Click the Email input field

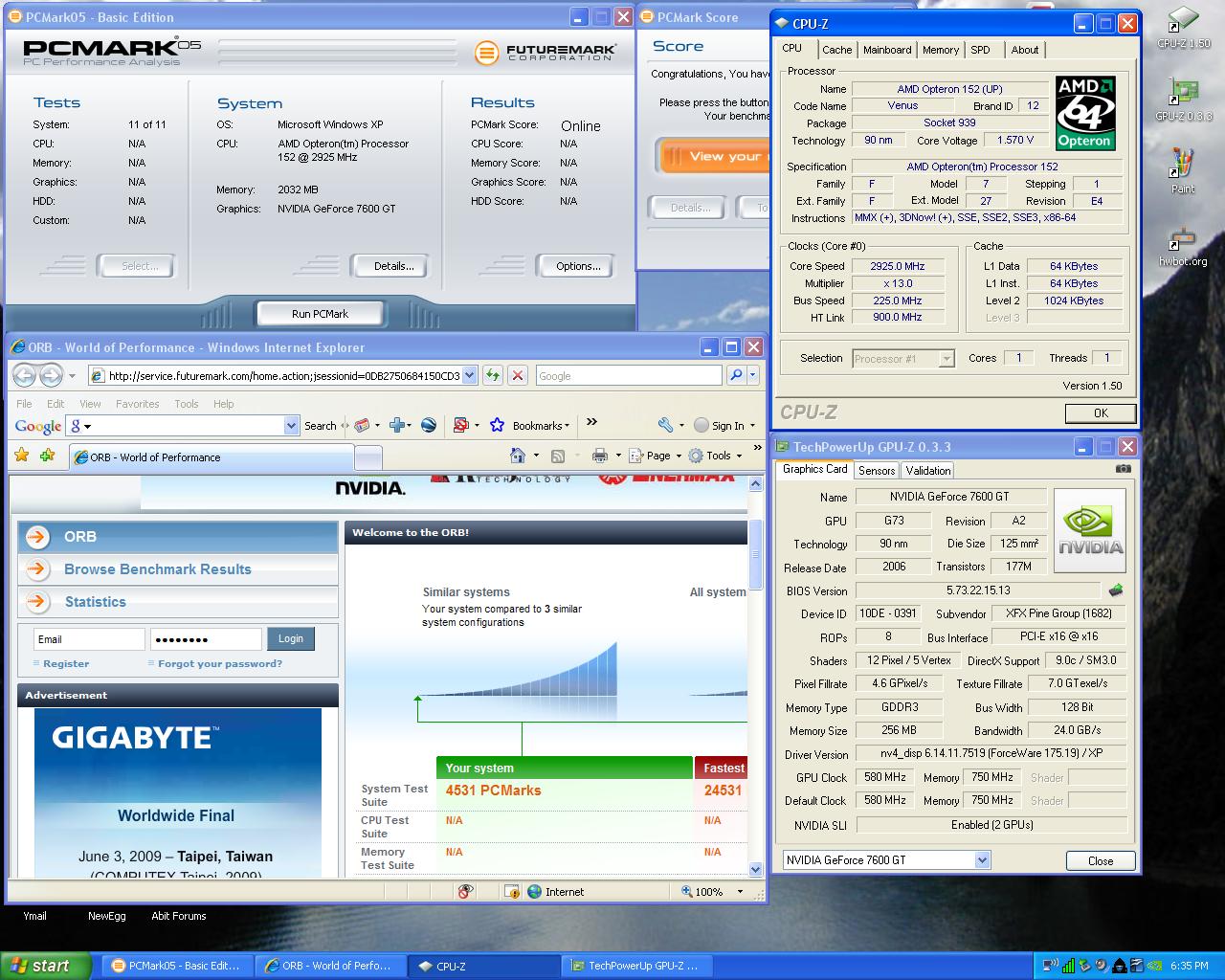89,639
